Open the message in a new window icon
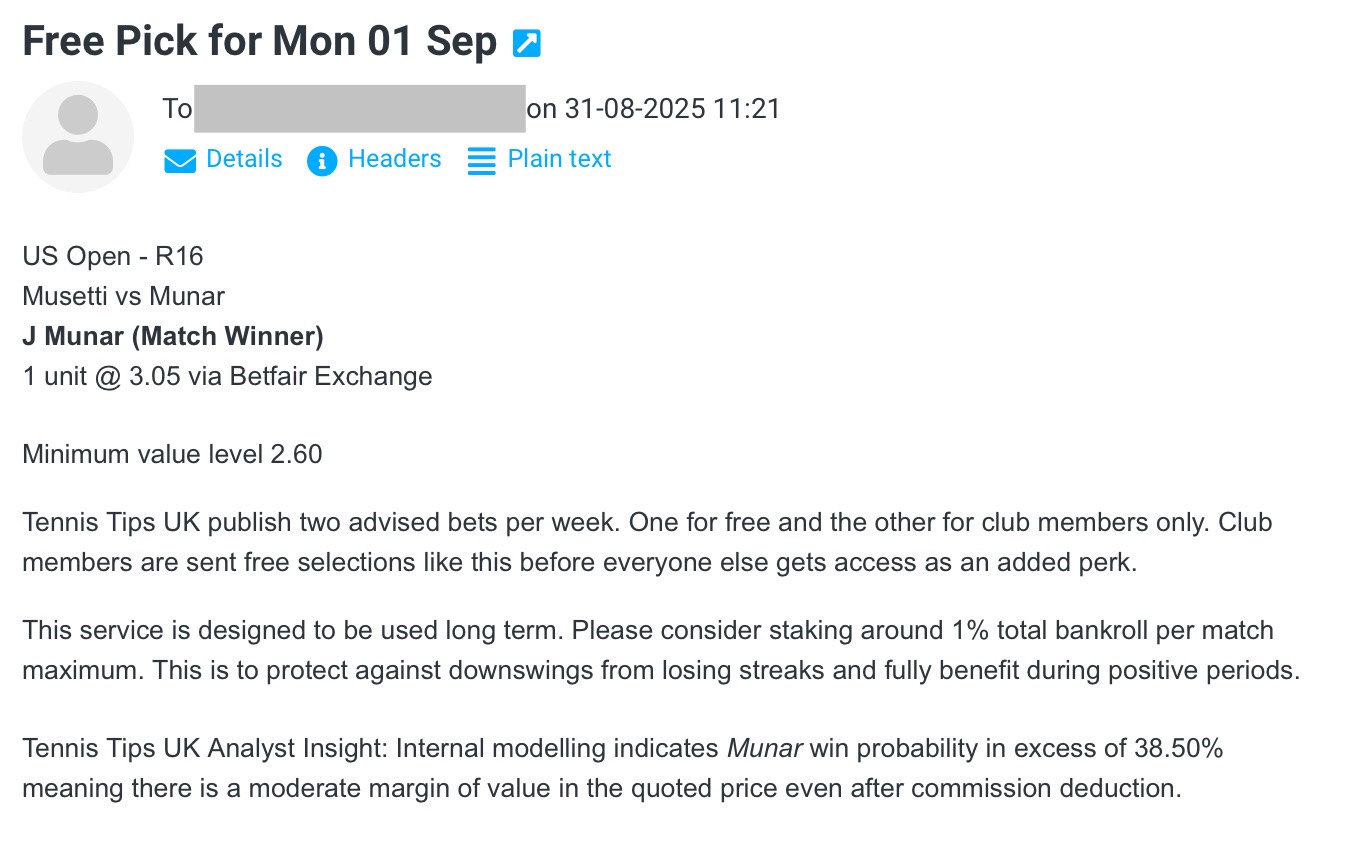 click(526, 43)
